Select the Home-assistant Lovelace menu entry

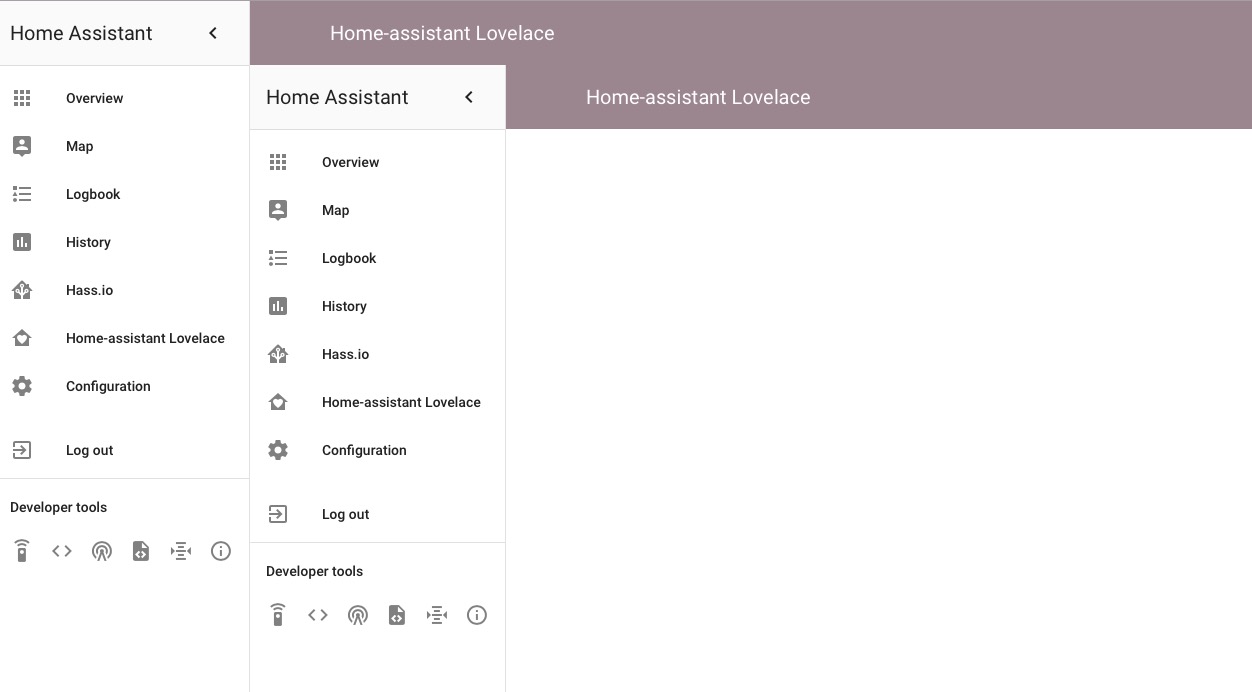tap(400, 402)
